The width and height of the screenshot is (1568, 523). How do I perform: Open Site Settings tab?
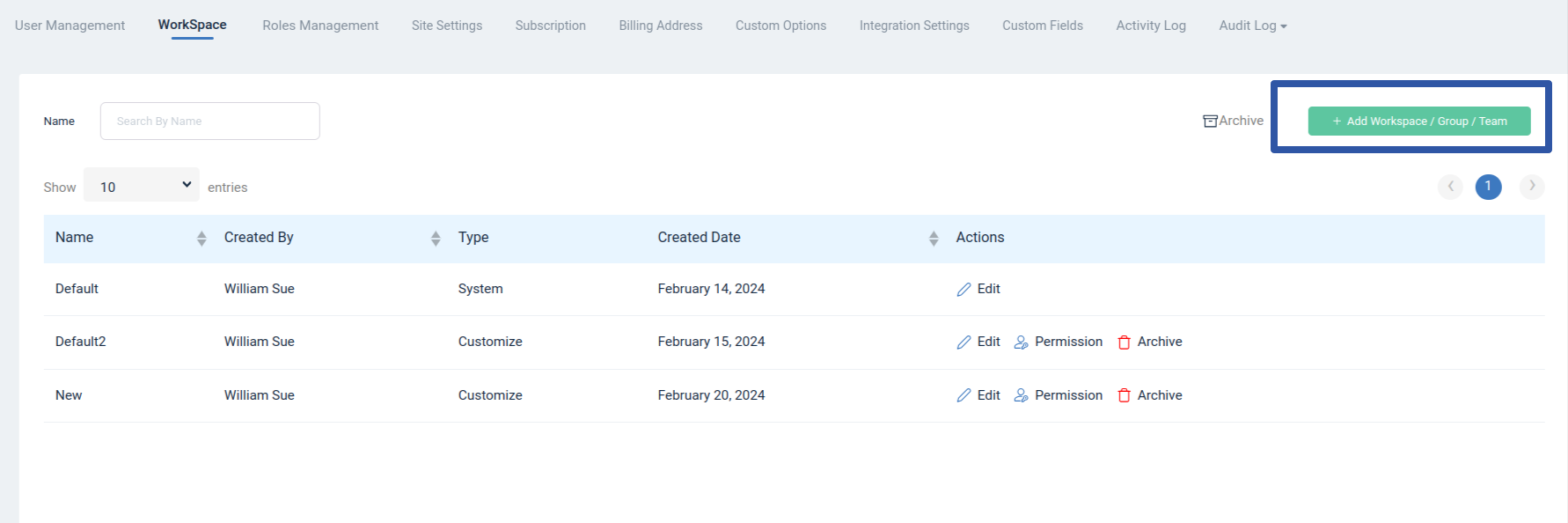447,26
